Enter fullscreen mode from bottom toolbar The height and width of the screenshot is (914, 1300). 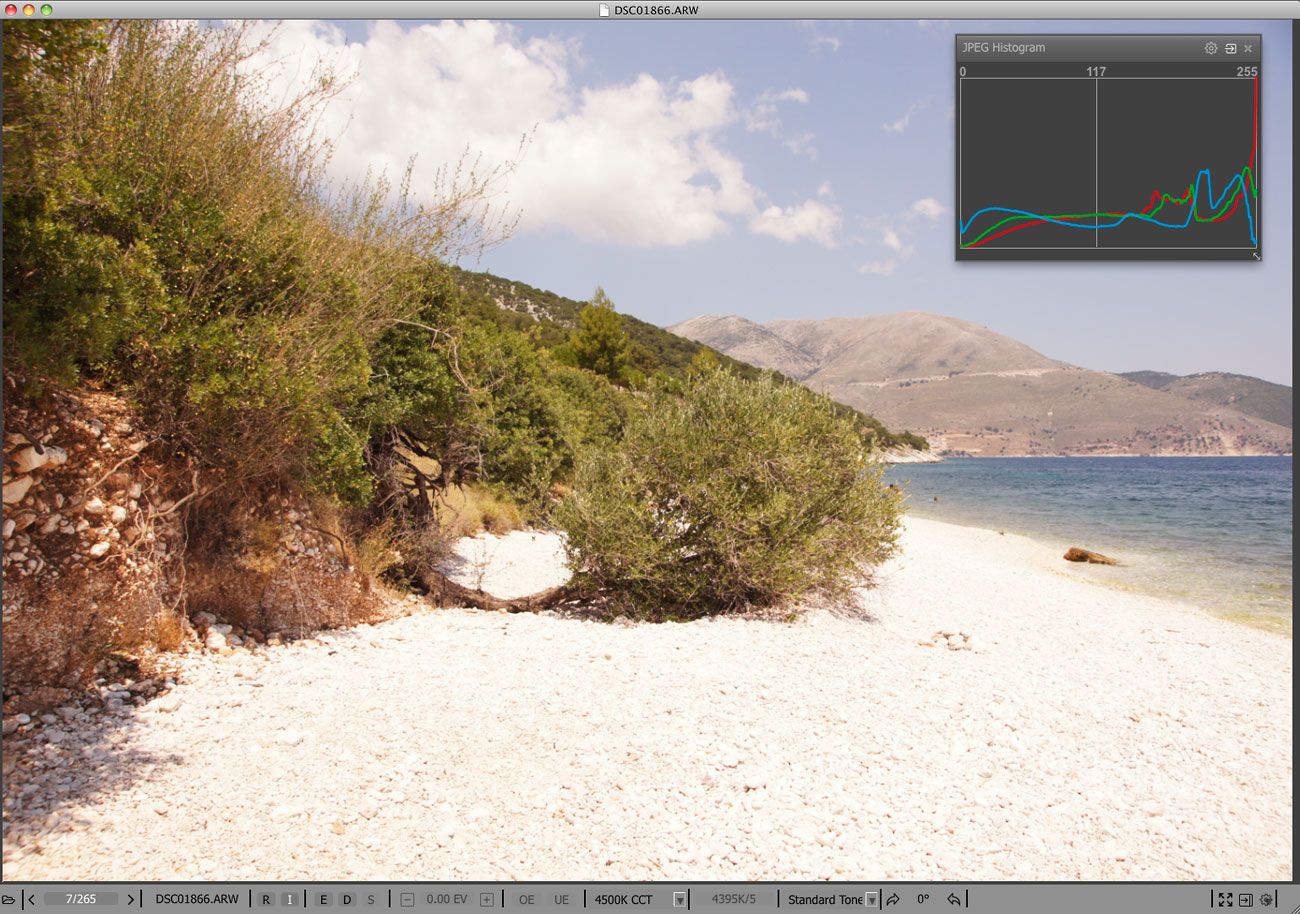coord(1225,899)
